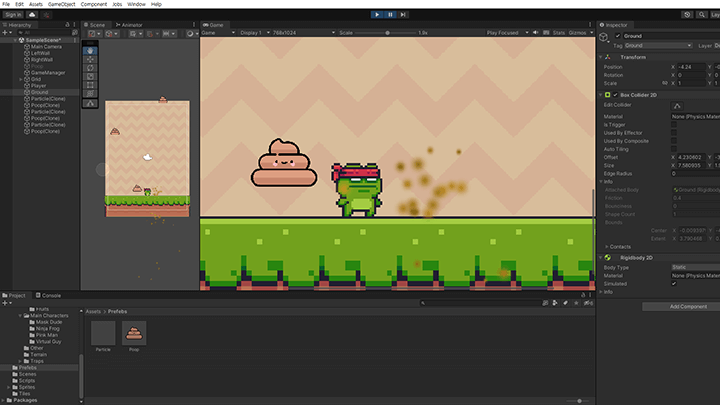
Task: Click the scale constrain-proportions link icon
Action: pos(664,83)
